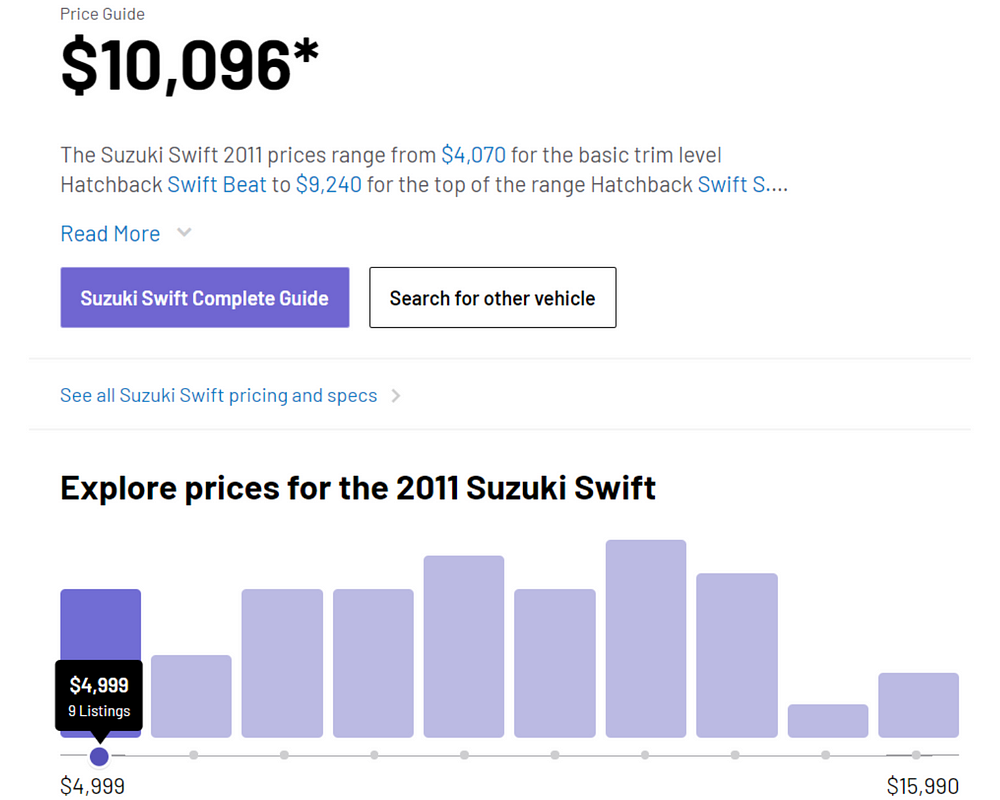Select the sixth price histogram bar
This screenshot has height=800, width=1000.
point(555,663)
